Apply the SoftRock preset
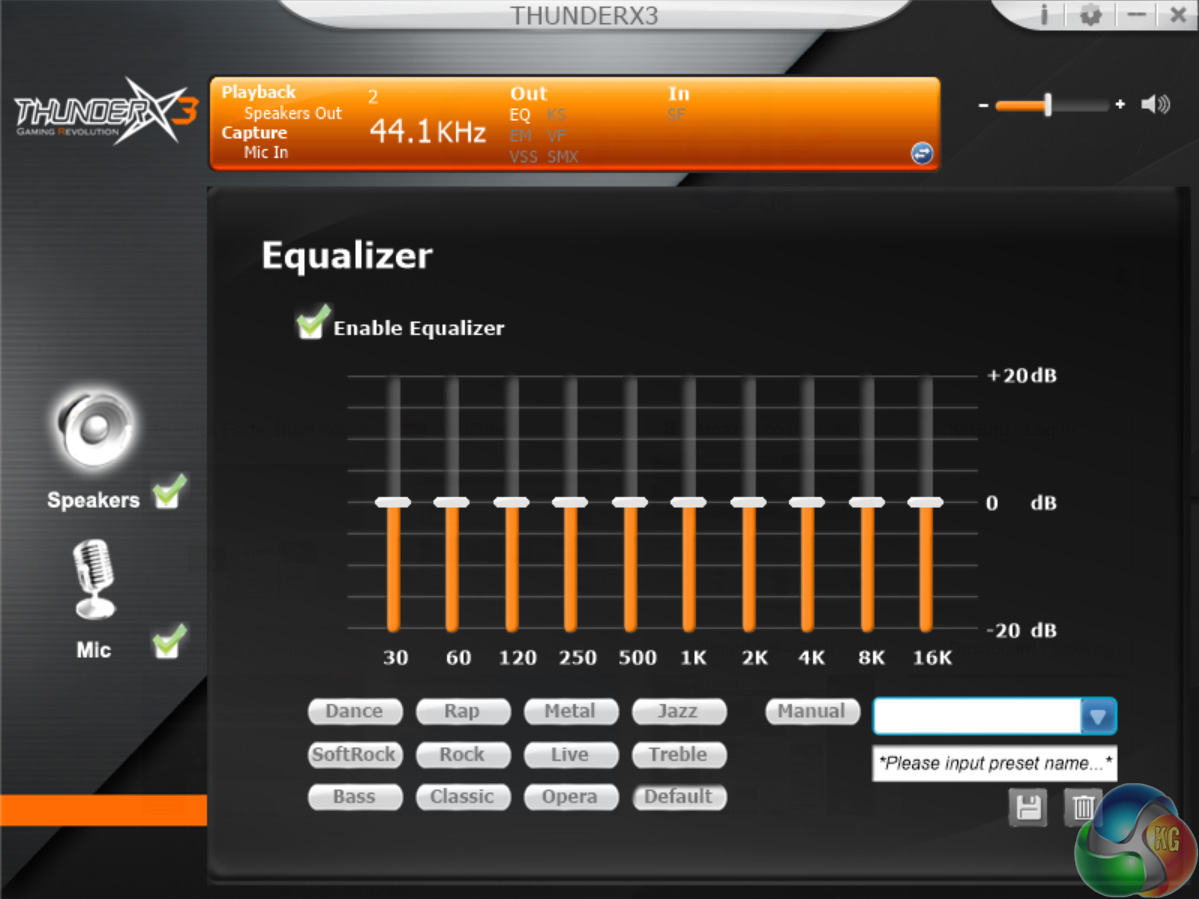 [x=355, y=755]
